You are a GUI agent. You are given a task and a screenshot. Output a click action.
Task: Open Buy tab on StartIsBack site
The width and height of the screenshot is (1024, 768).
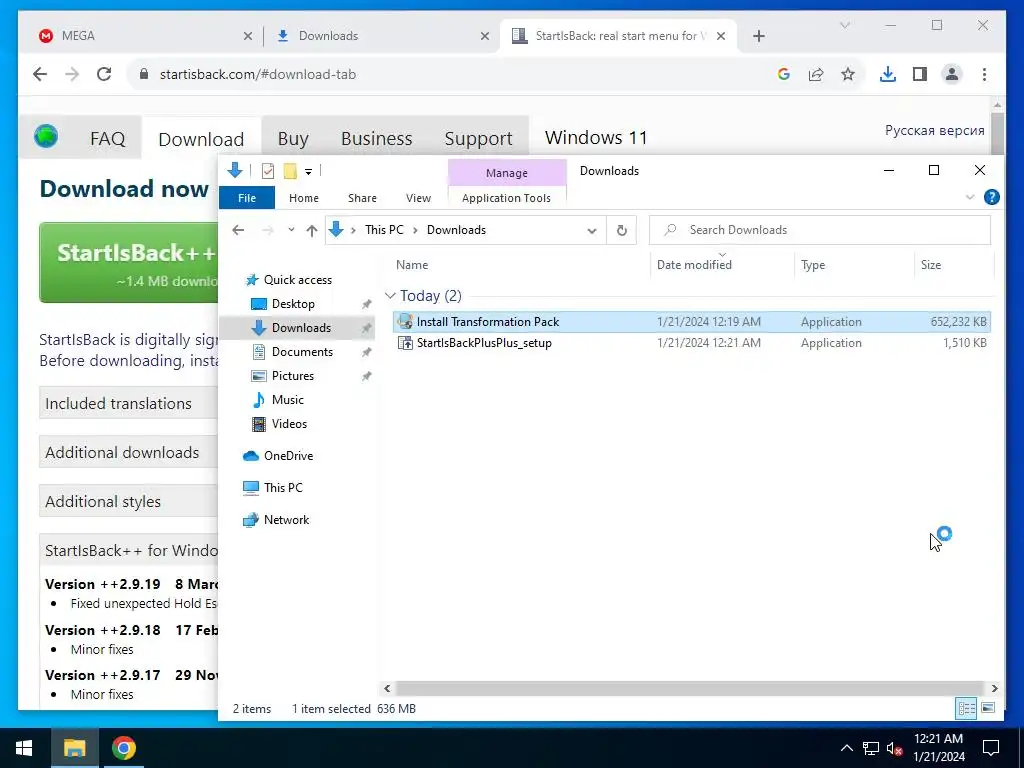click(293, 138)
